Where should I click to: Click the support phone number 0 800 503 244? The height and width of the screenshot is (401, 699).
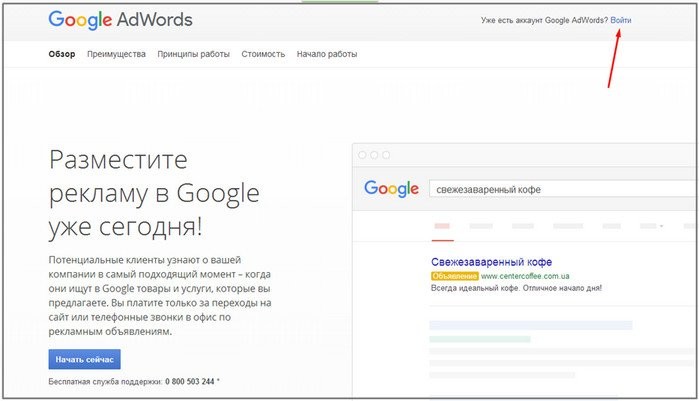pos(190,382)
